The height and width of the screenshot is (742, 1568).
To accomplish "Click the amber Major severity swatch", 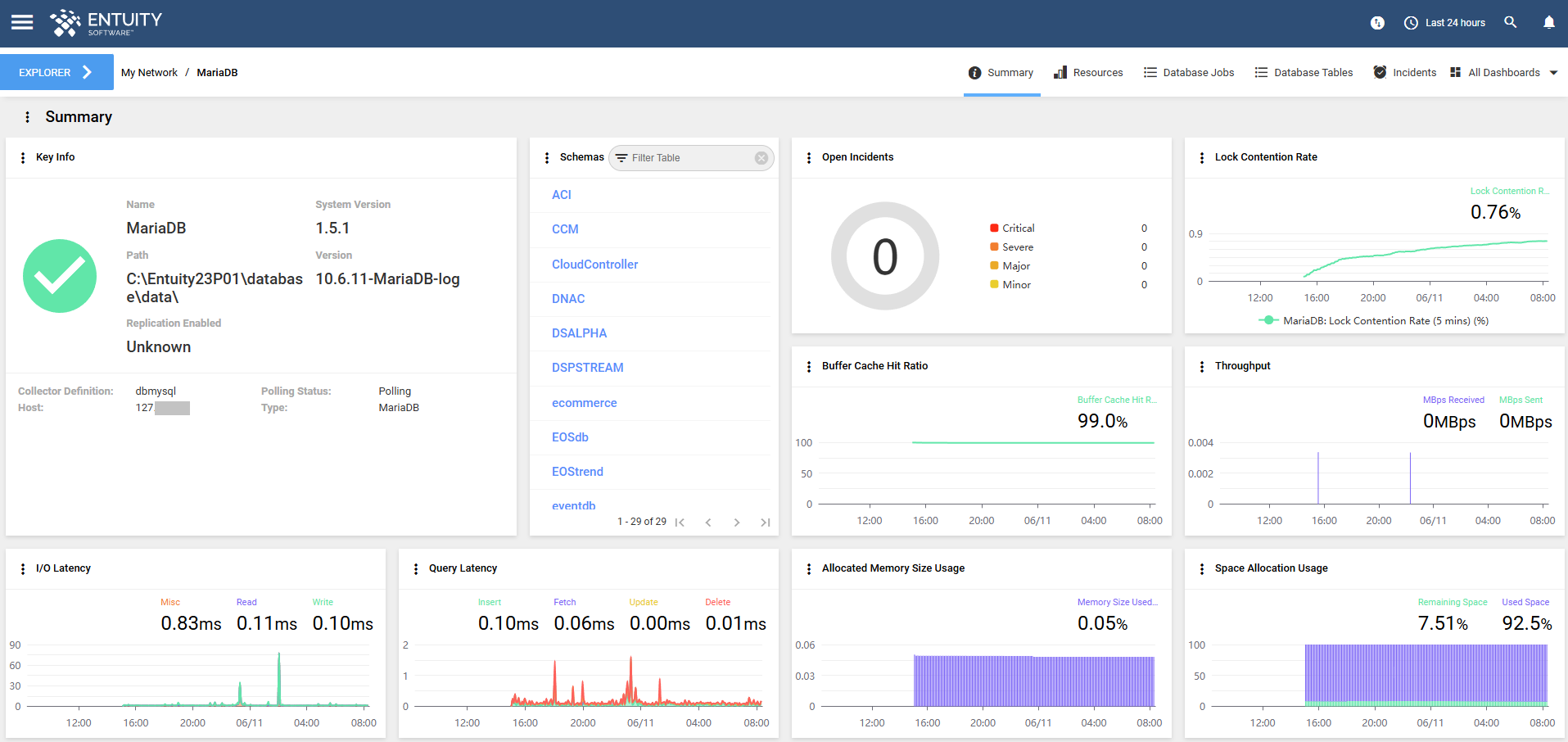I will (994, 266).
